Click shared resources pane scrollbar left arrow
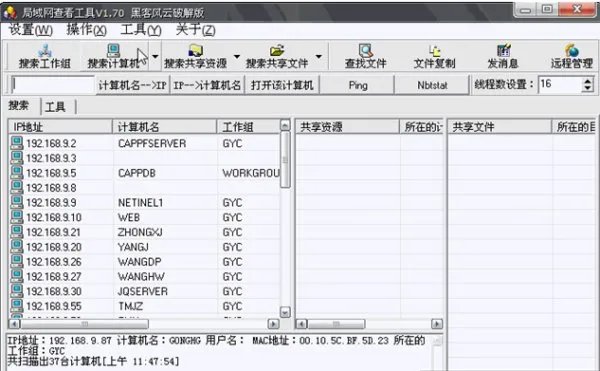This screenshot has height=371, width=600. (301, 324)
